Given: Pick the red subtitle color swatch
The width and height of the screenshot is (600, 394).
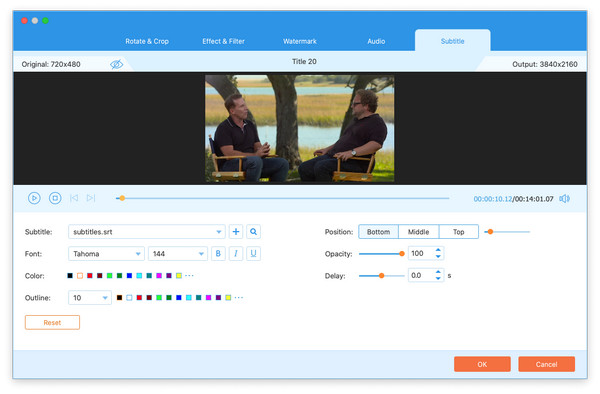Looking at the screenshot, I should tap(90, 275).
